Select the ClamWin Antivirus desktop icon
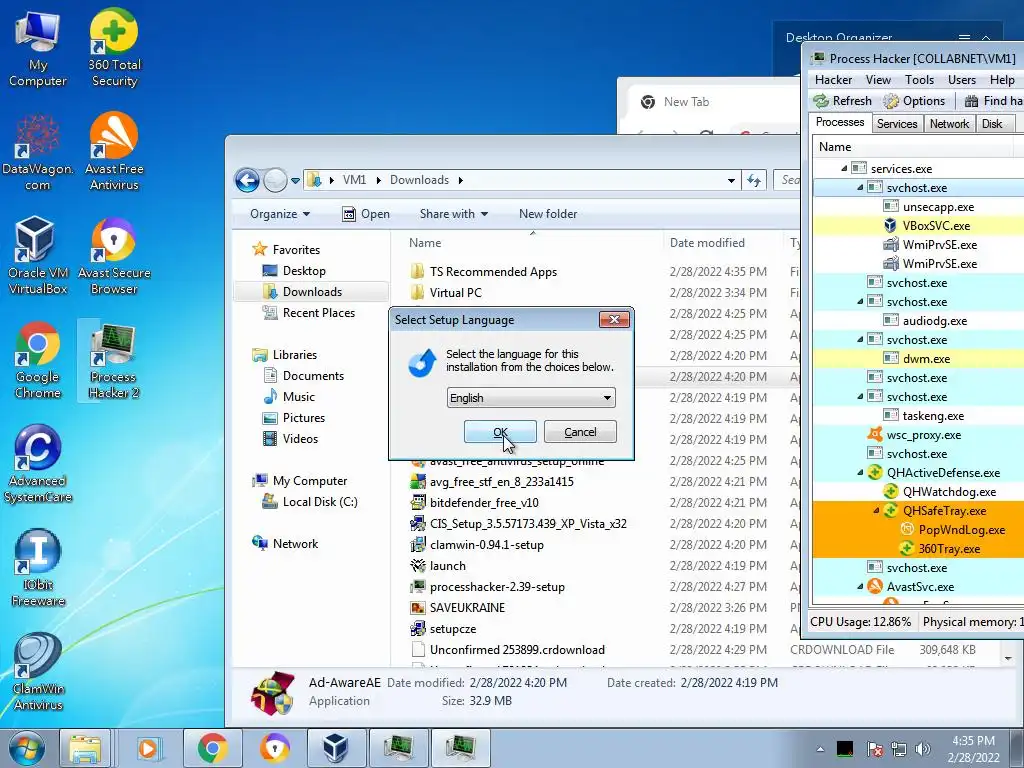 [x=37, y=673]
